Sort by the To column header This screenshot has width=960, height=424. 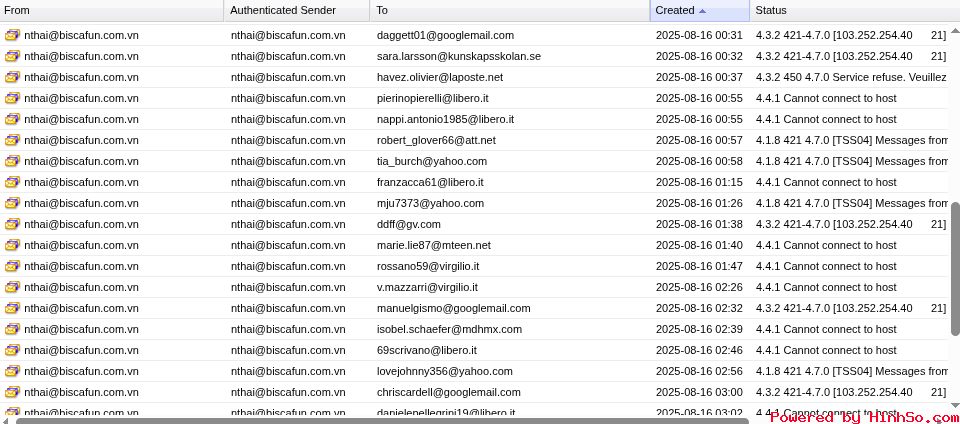(510, 10)
